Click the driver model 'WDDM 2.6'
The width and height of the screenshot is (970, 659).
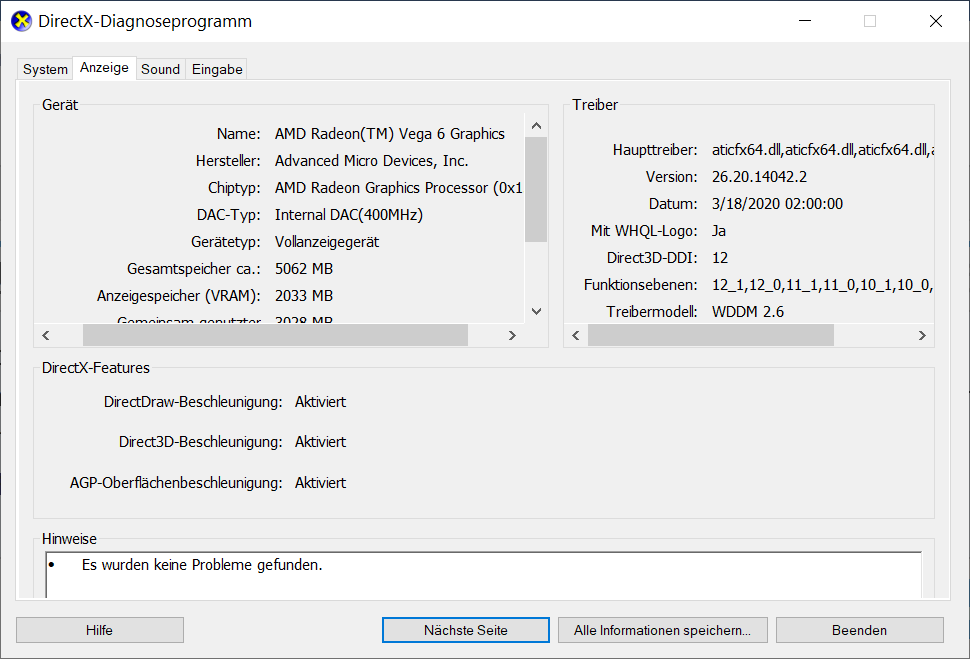(747, 312)
